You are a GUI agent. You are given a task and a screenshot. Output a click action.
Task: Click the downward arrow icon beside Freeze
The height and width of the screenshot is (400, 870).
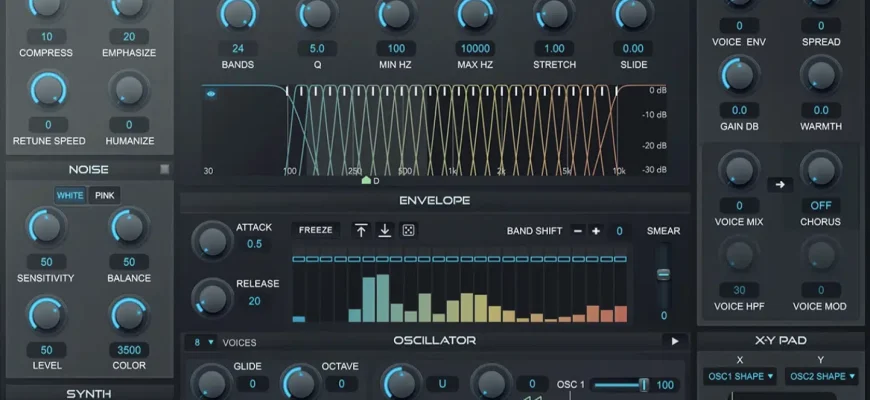pos(385,231)
